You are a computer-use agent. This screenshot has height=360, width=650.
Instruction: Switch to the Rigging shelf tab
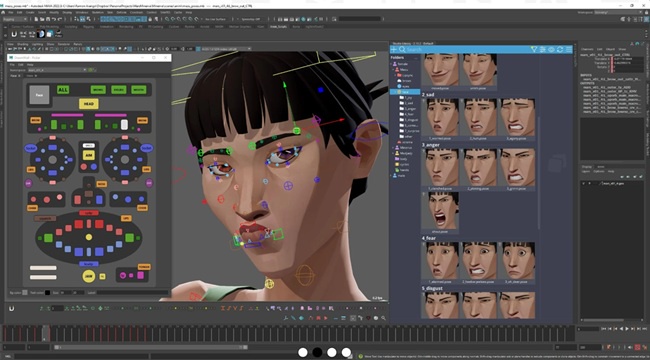(88, 27)
